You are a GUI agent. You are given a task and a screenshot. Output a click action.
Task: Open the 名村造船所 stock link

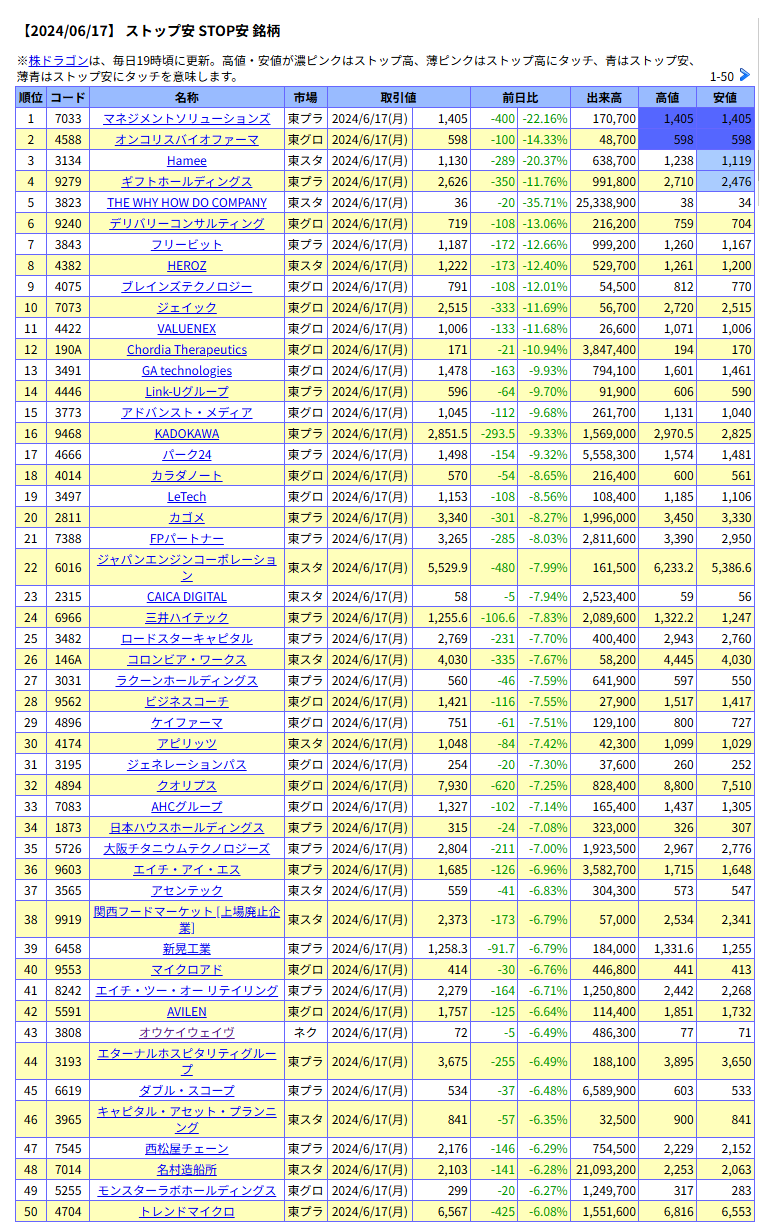click(x=187, y=1169)
